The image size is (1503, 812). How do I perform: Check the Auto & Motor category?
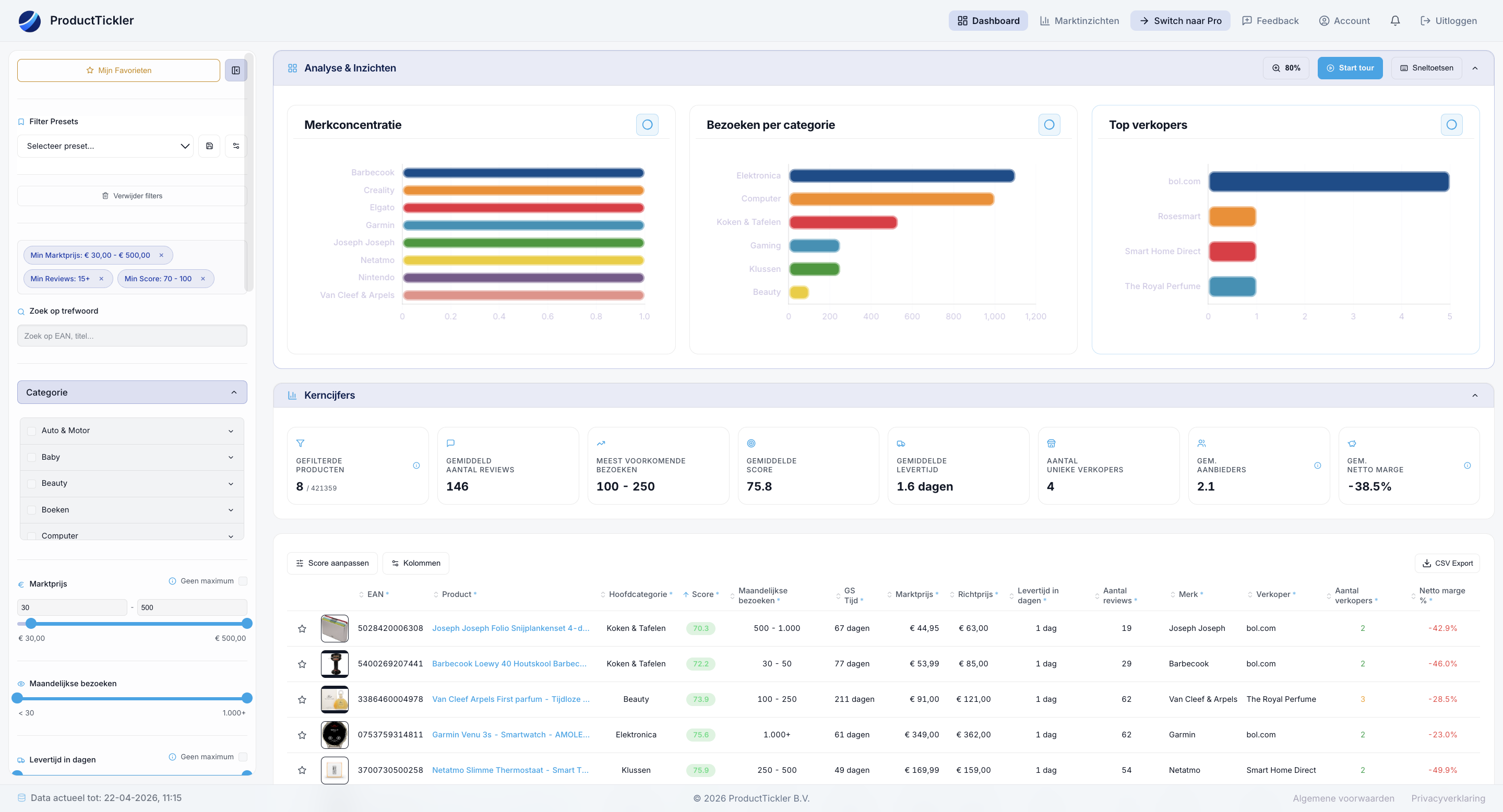pos(32,431)
